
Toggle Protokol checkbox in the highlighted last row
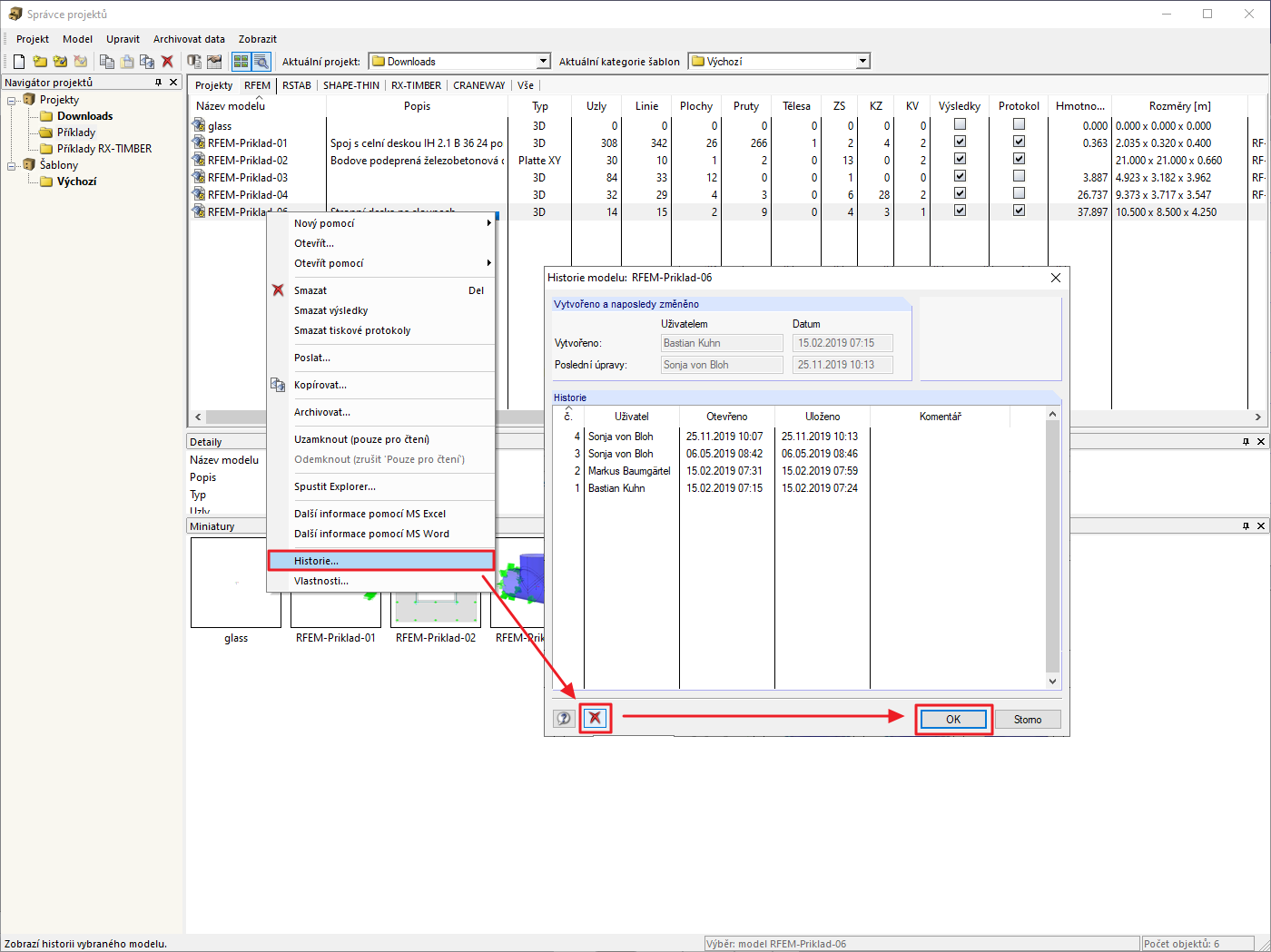tap(1019, 211)
